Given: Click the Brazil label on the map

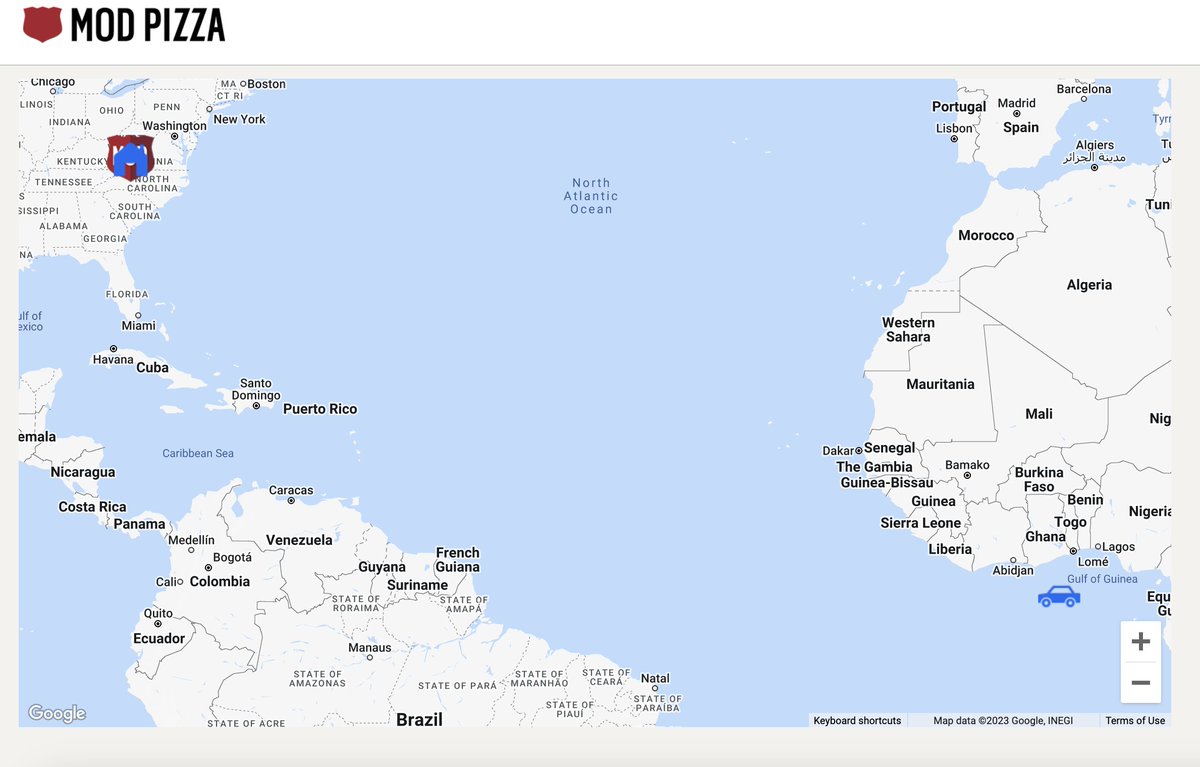Looking at the screenshot, I should [419, 719].
